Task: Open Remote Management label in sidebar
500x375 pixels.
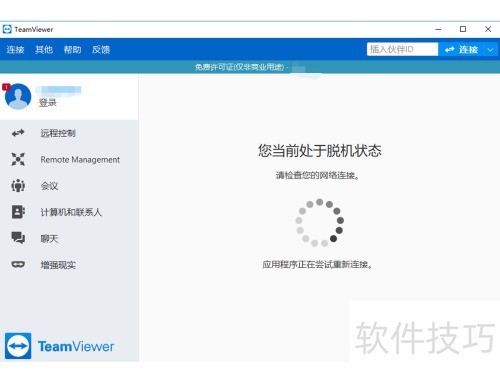Action: [80, 160]
